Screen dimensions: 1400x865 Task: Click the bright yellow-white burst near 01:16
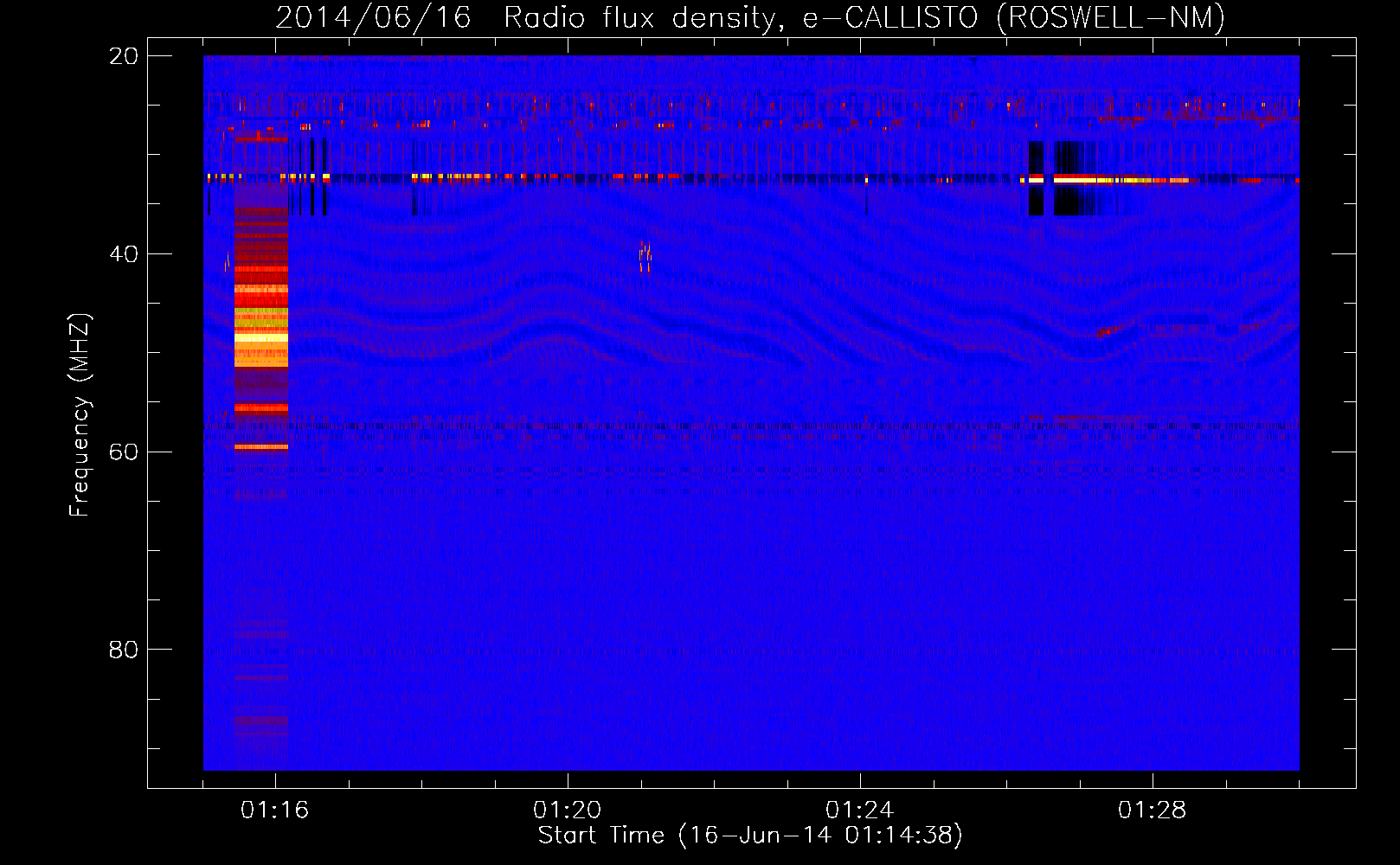pos(261,339)
